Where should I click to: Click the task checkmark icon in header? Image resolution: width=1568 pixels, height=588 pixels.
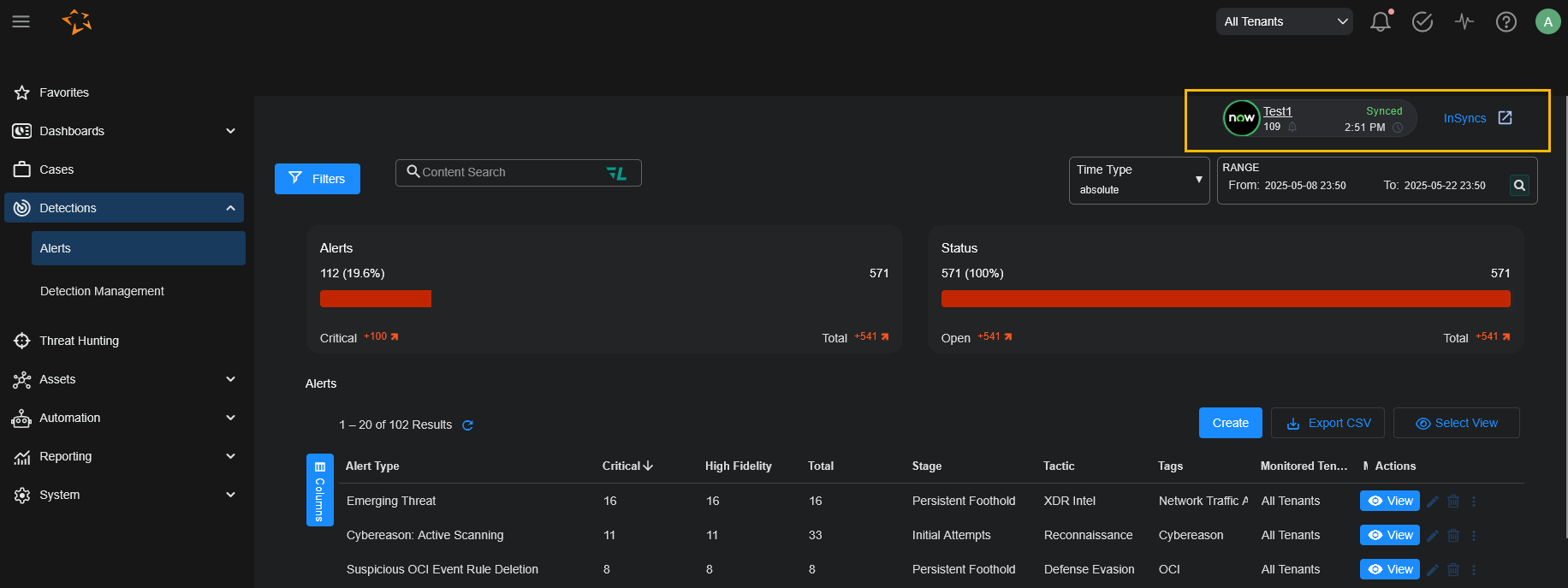tap(1422, 22)
